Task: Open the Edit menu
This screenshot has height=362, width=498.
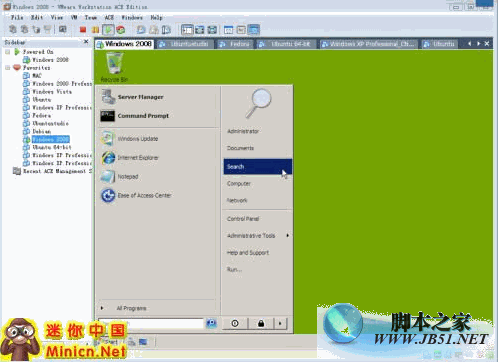Action: tap(37, 17)
